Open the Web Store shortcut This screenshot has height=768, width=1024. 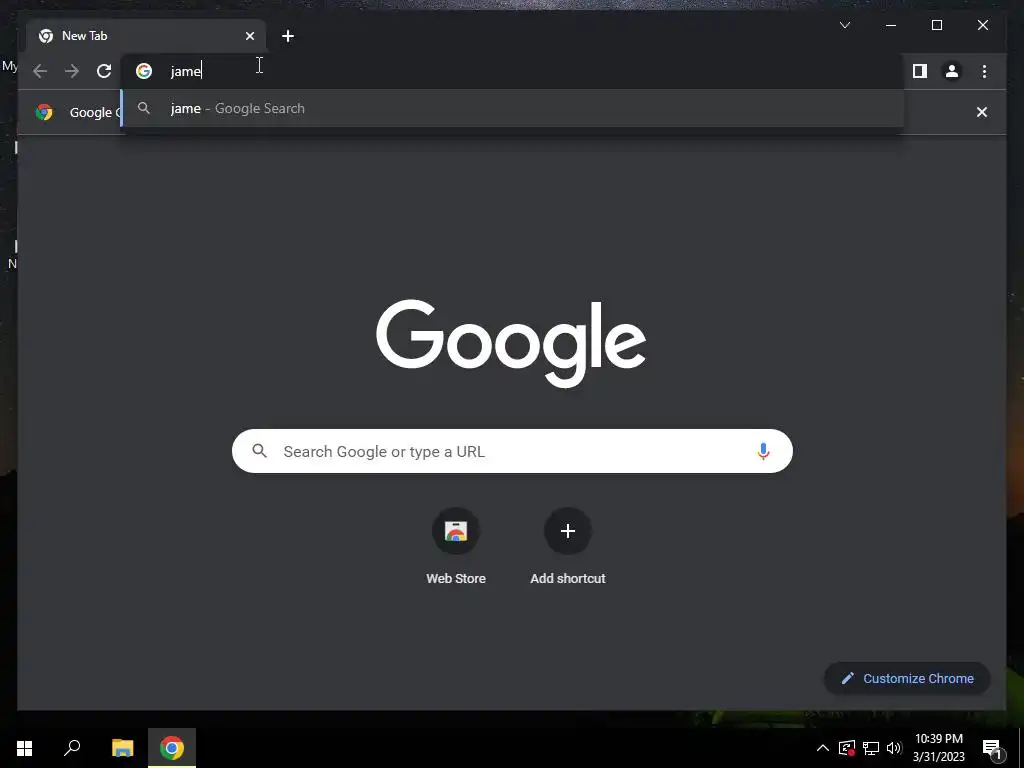point(456,547)
